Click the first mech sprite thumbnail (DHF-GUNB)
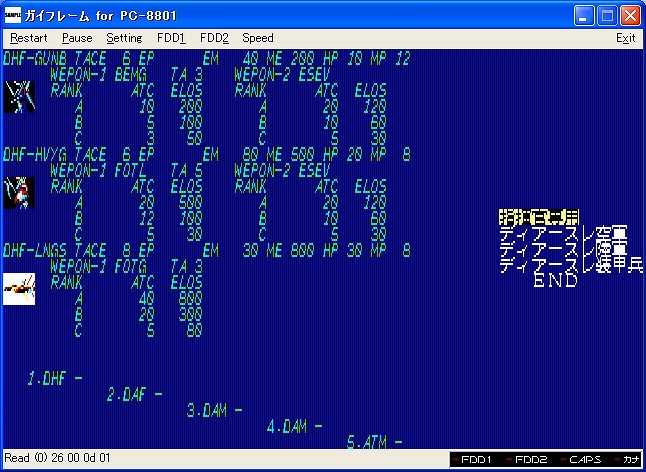 click(x=19, y=95)
